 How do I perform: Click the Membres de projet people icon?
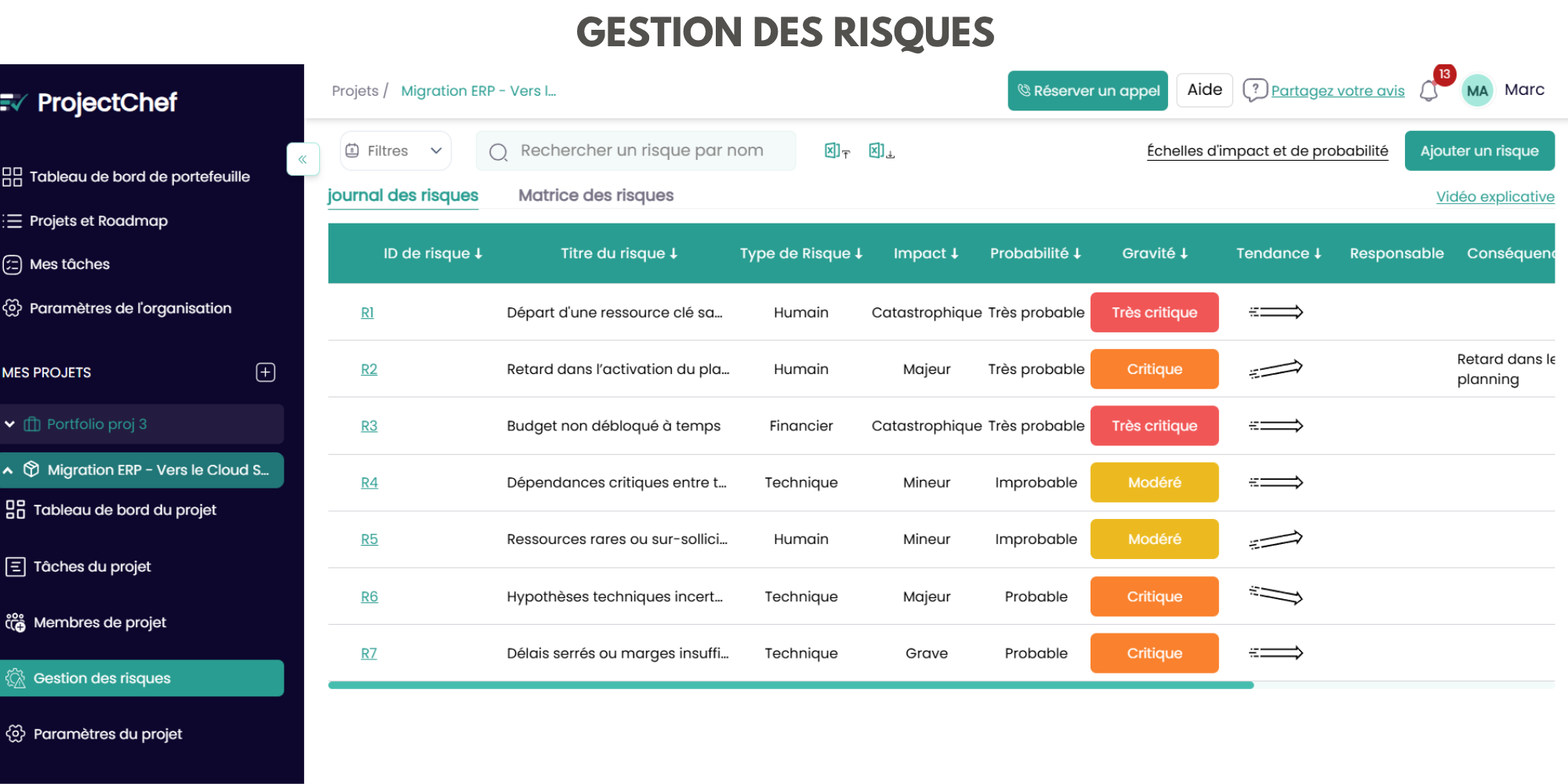(x=16, y=622)
